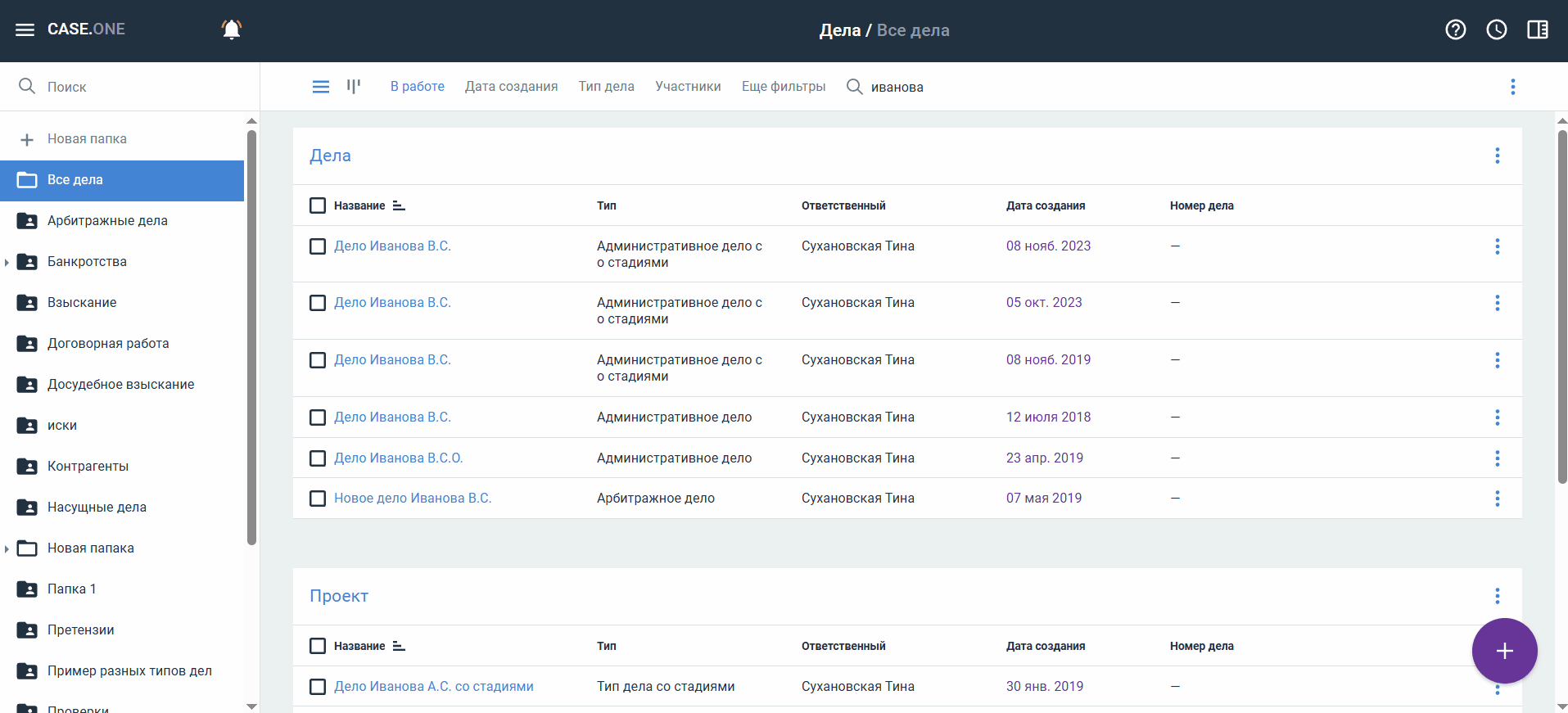Open the case link dated 08 нояб. 2023
The height and width of the screenshot is (713, 1568).
[392, 246]
